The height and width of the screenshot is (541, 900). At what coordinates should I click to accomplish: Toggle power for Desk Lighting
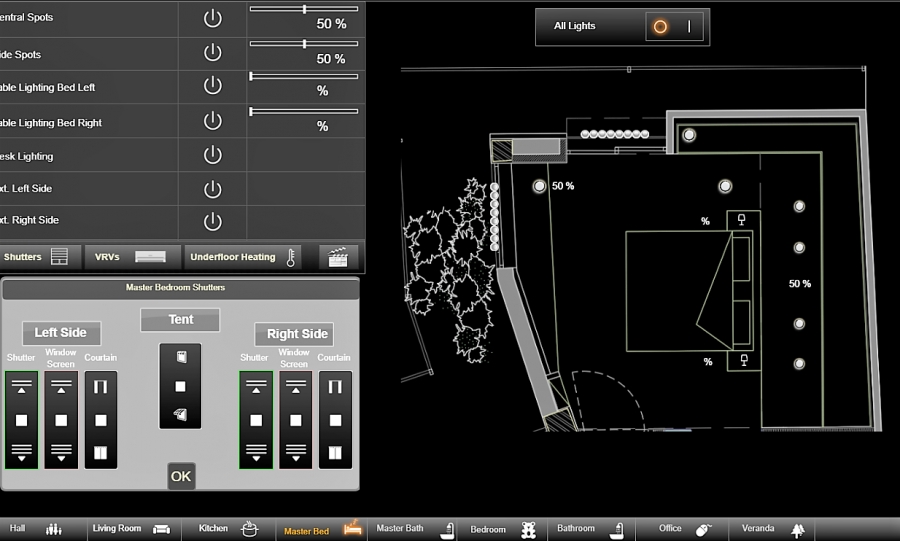pyautogui.click(x=212, y=155)
